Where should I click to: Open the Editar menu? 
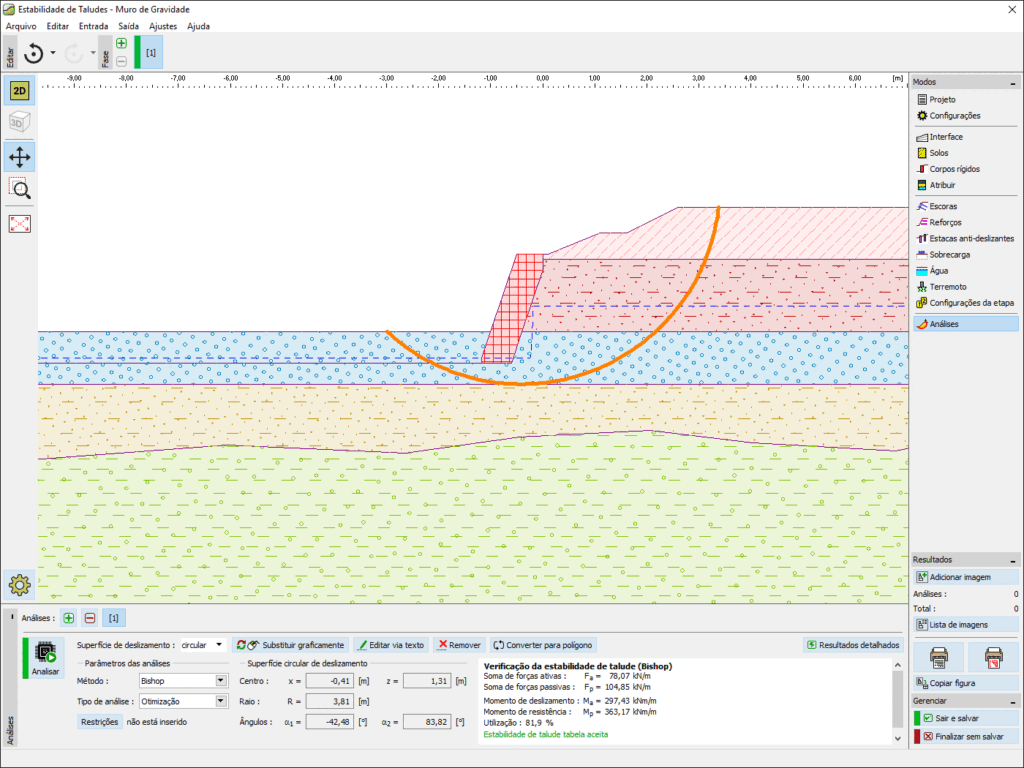(57, 26)
